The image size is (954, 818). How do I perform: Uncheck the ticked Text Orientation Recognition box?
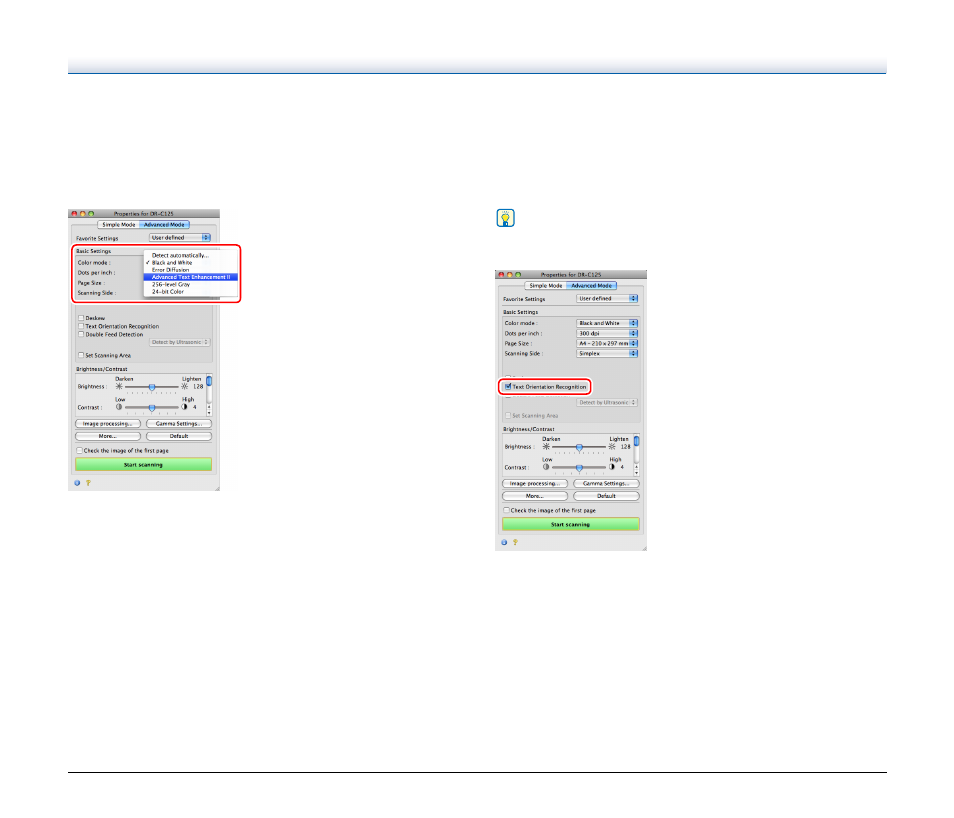pos(508,386)
